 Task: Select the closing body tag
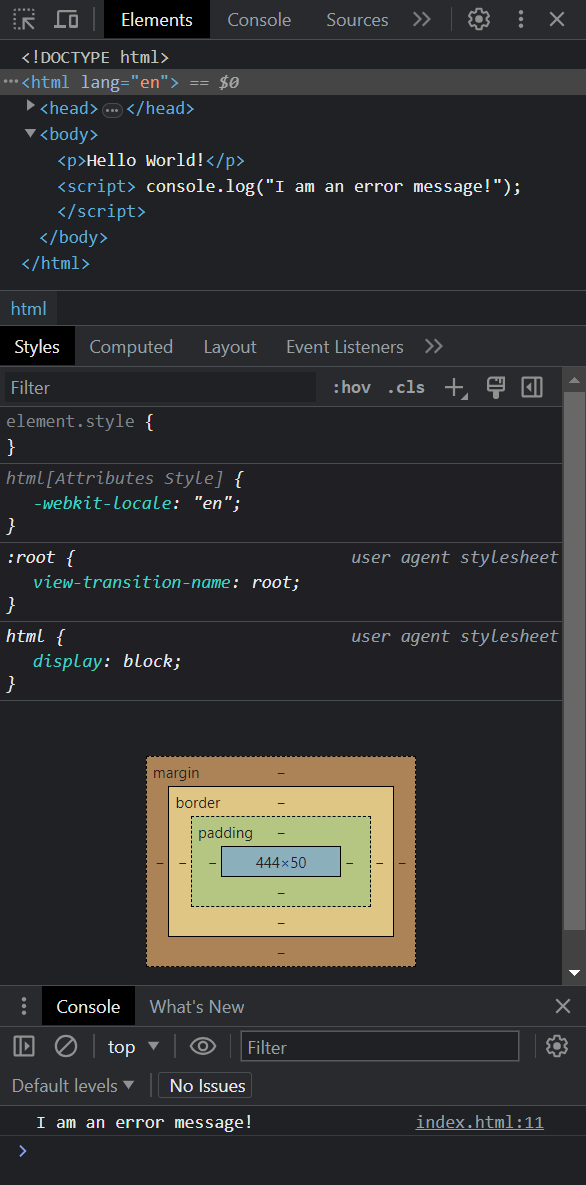coord(73,237)
